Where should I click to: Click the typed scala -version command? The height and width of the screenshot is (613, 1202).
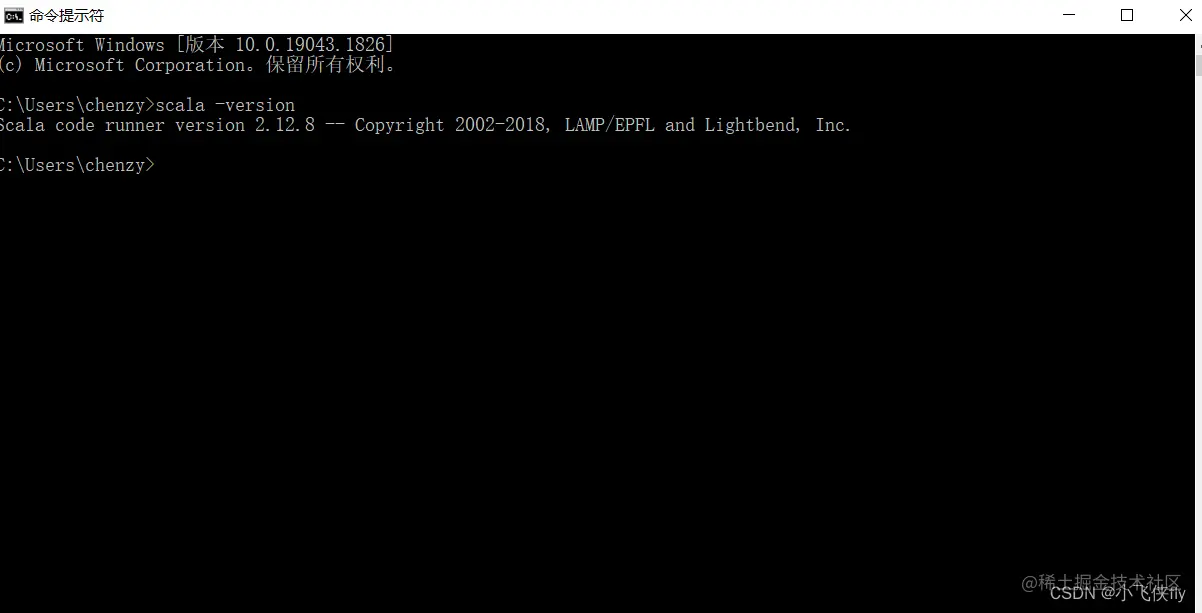[x=225, y=105]
